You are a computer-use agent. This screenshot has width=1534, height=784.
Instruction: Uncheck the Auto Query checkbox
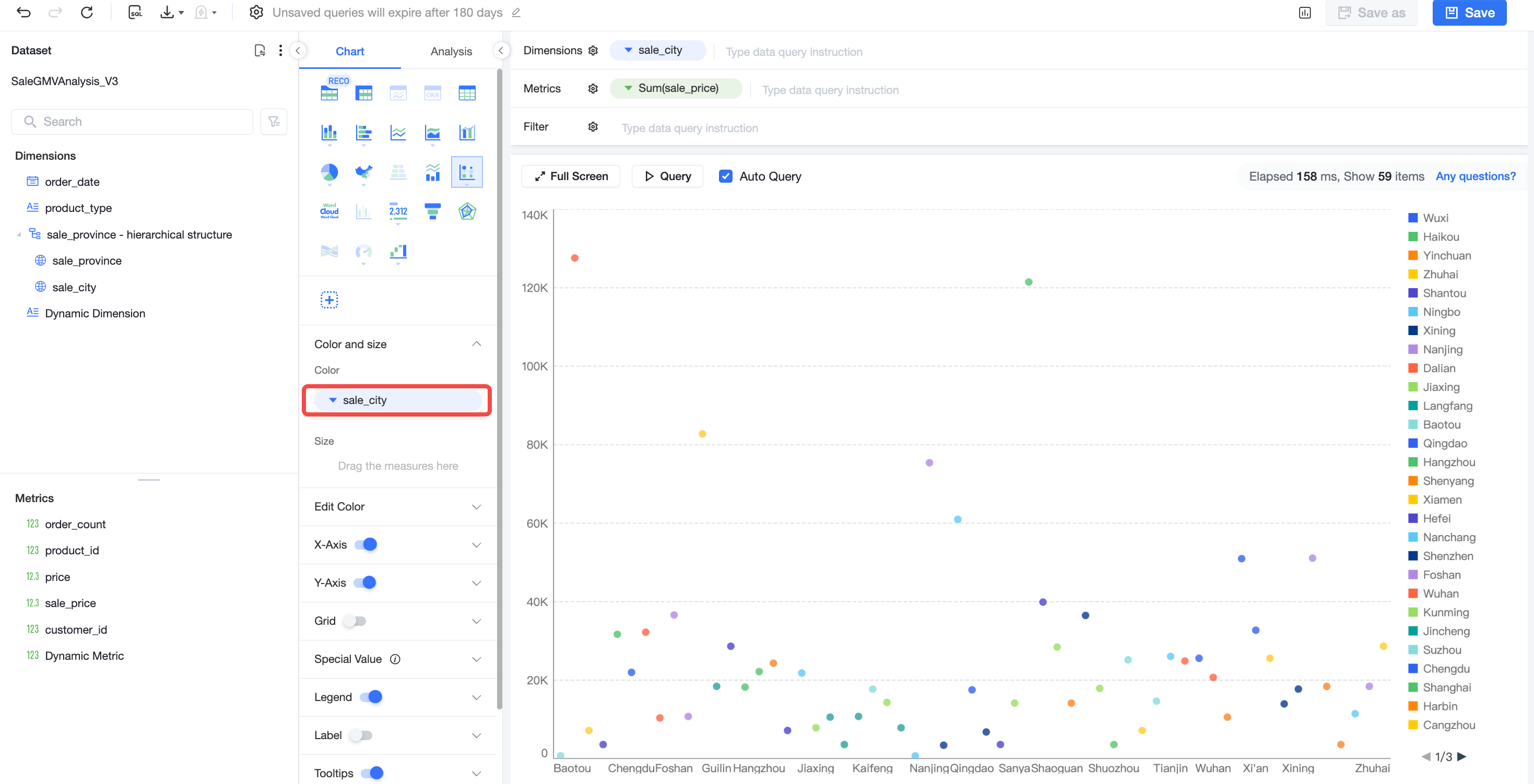[725, 176]
